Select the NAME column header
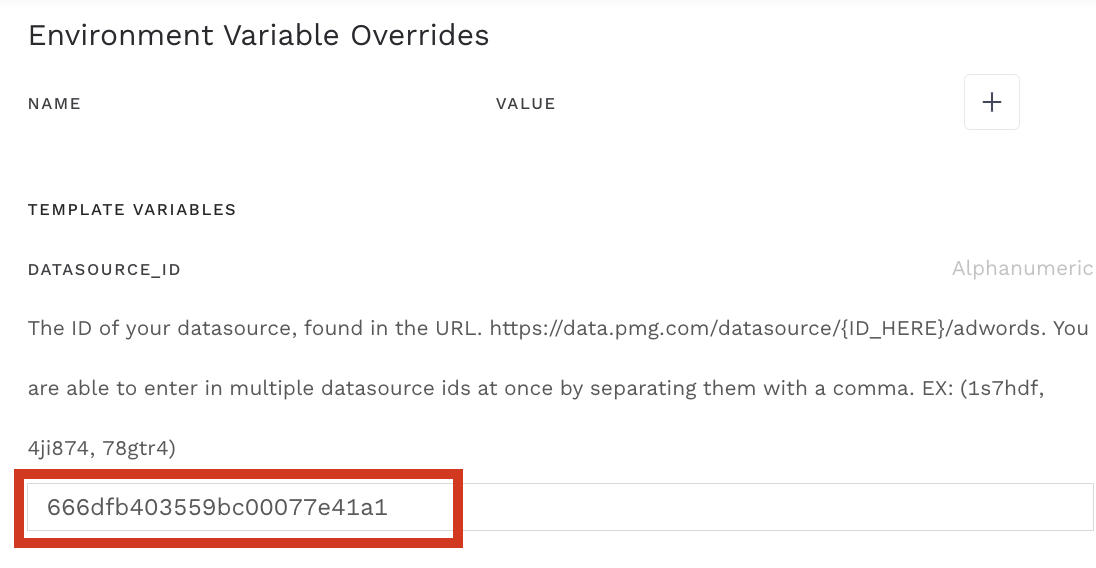The image size is (1096, 568). pos(54,104)
